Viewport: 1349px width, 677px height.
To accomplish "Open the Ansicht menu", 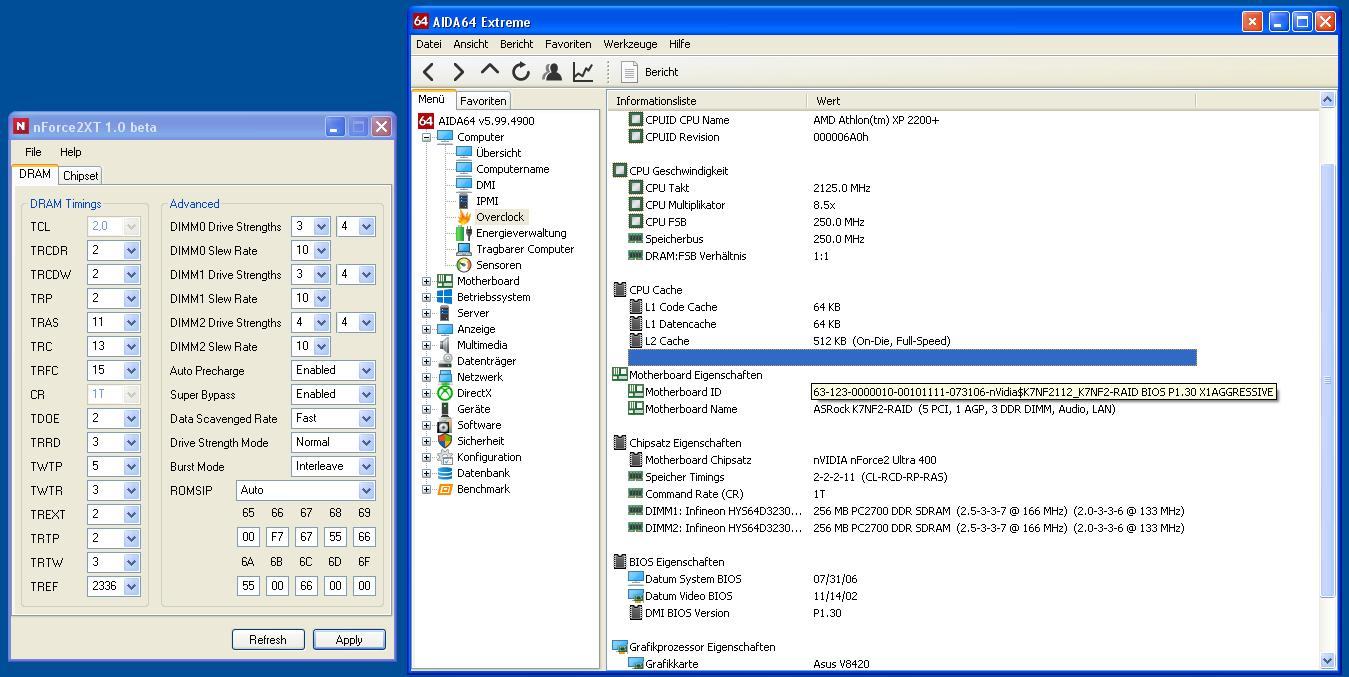I will [471, 44].
